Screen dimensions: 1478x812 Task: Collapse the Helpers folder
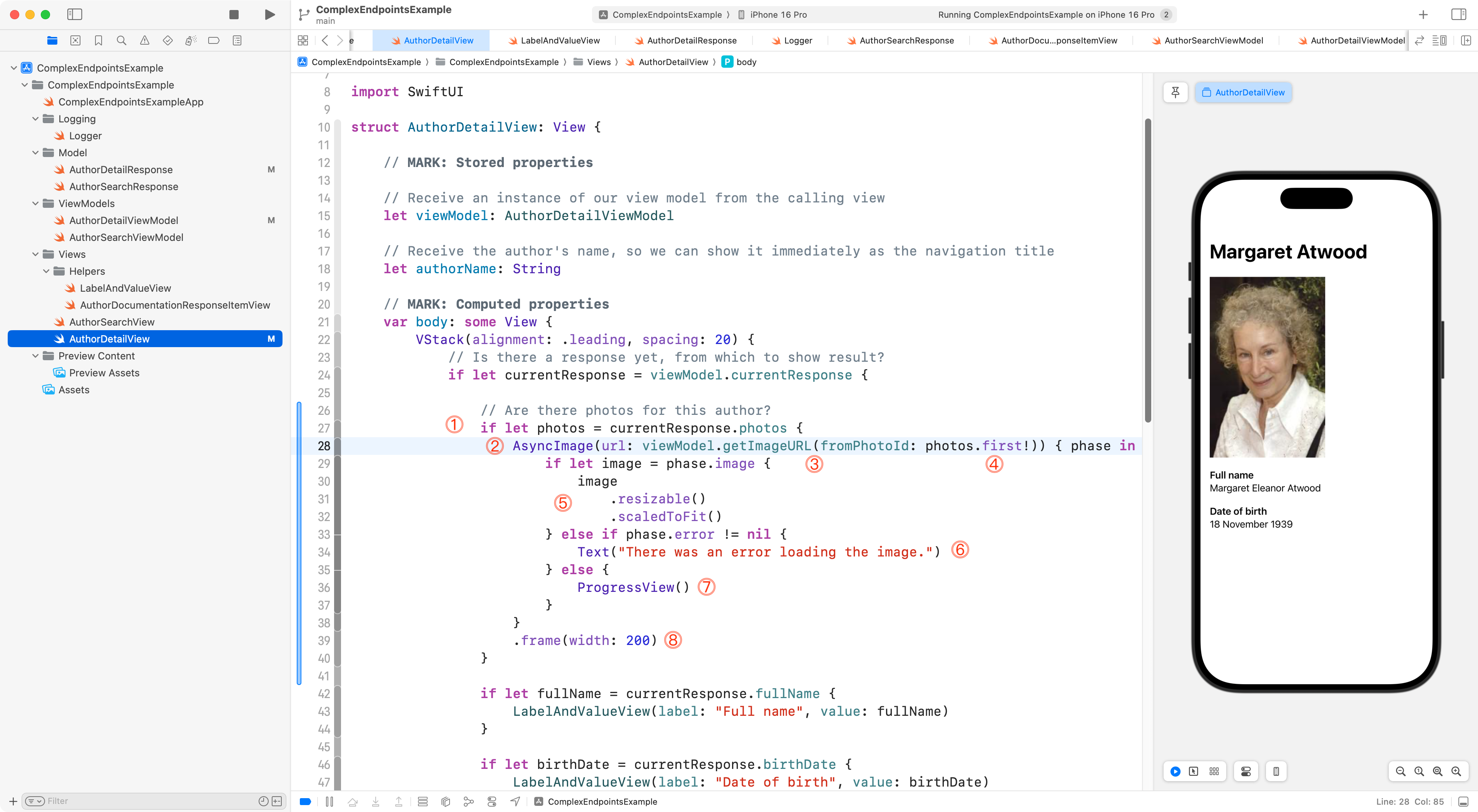click(47, 271)
